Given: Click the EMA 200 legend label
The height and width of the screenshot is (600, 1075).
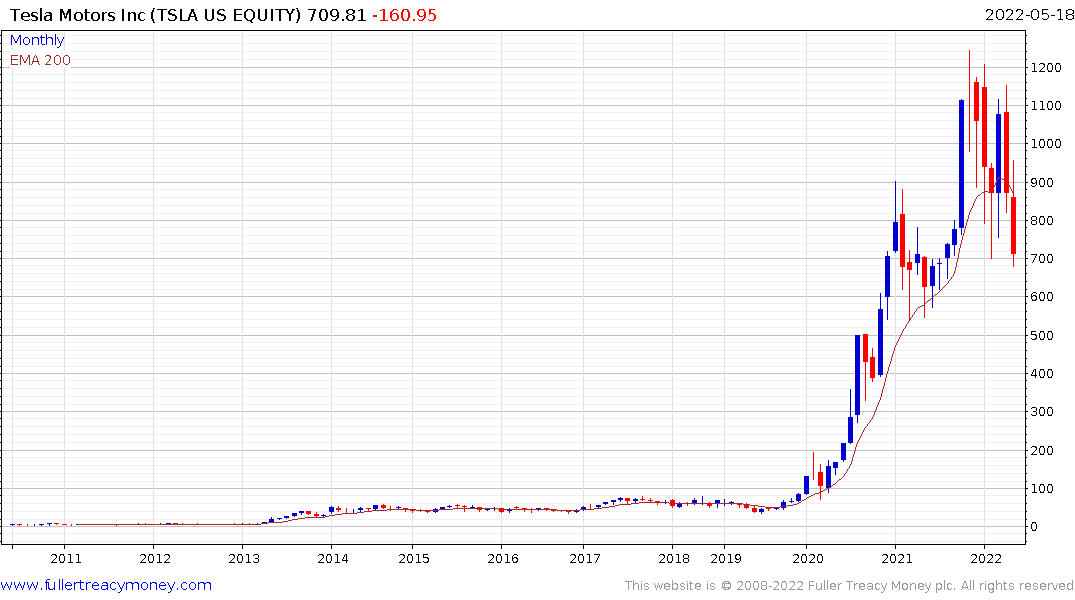Looking at the screenshot, I should click(x=40, y=60).
